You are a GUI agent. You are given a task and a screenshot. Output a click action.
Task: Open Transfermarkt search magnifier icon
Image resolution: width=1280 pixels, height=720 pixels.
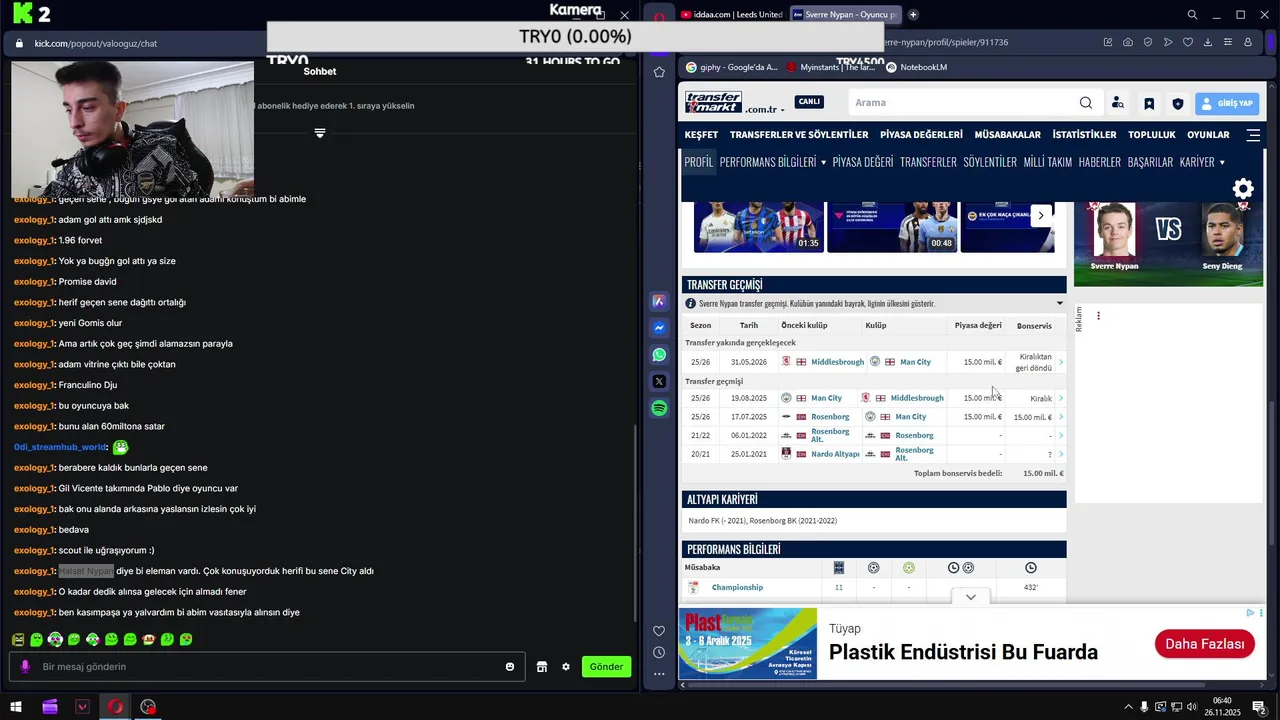coord(1086,102)
